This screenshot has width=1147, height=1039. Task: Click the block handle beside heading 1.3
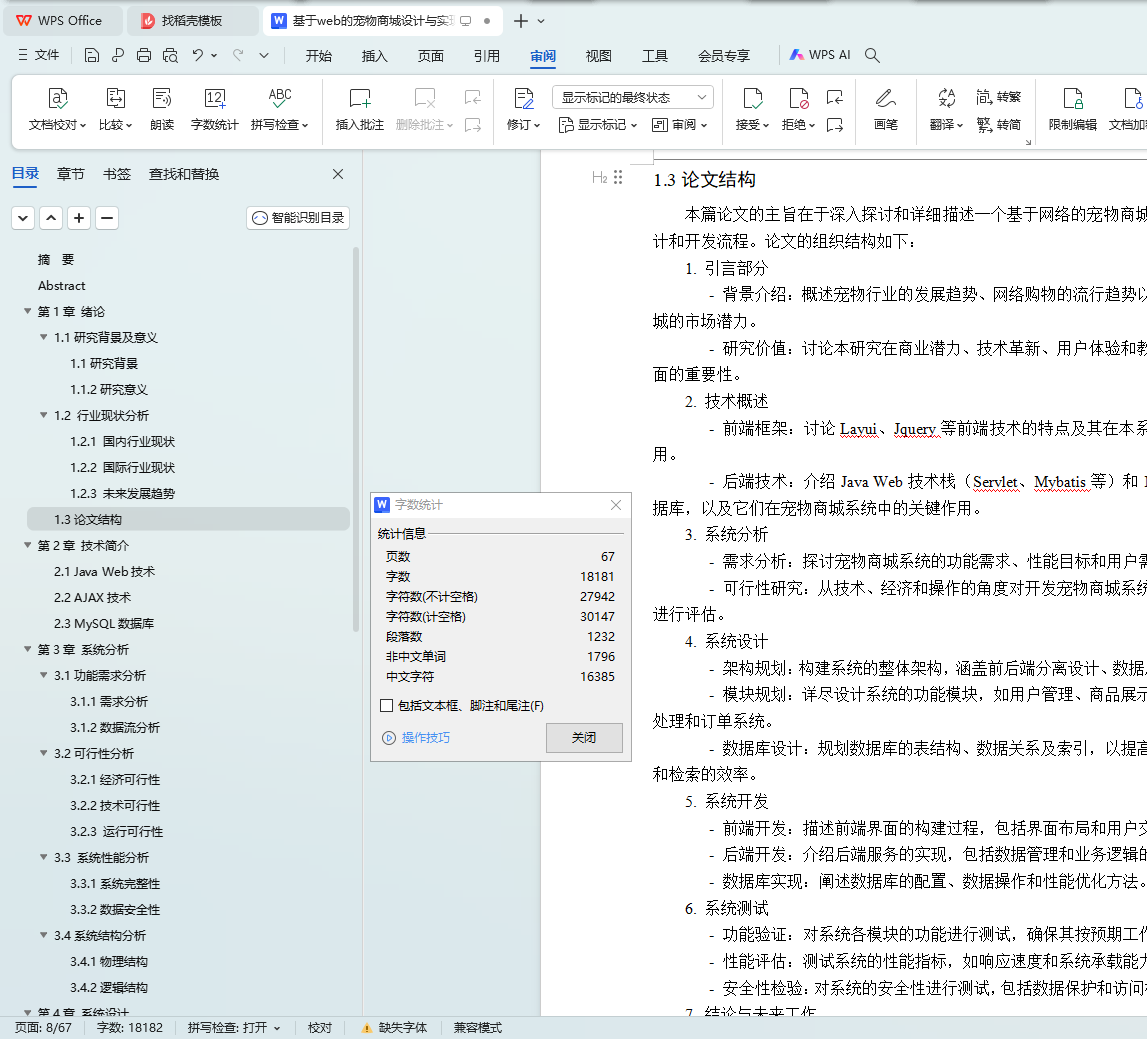click(618, 177)
